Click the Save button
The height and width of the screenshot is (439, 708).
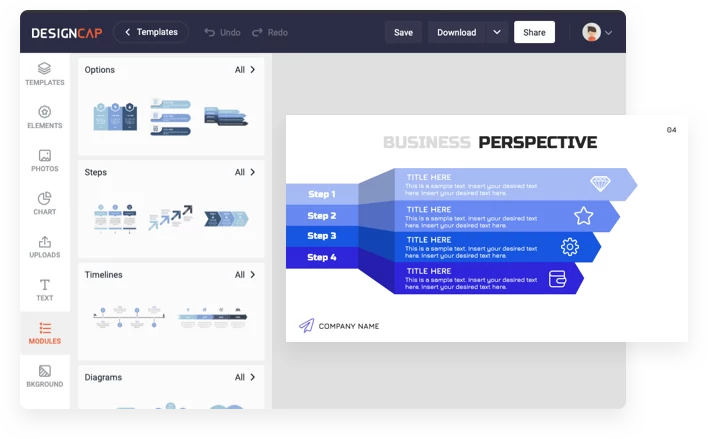pos(403,32)
